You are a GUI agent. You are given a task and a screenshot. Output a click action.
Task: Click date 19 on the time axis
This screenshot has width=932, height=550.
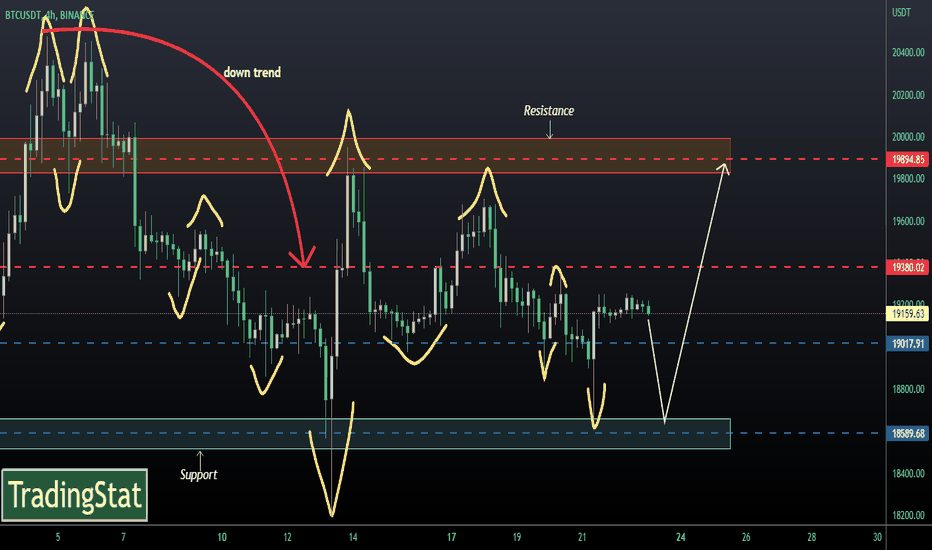click(x=517, y=538)
